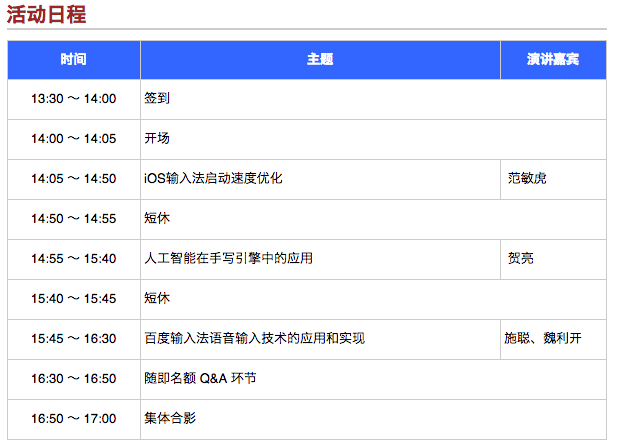The height and width of the screenshot is (447, 618).
Task: Click the 14:50 ~ 14:55 time cell
Action: click(73, 219)
